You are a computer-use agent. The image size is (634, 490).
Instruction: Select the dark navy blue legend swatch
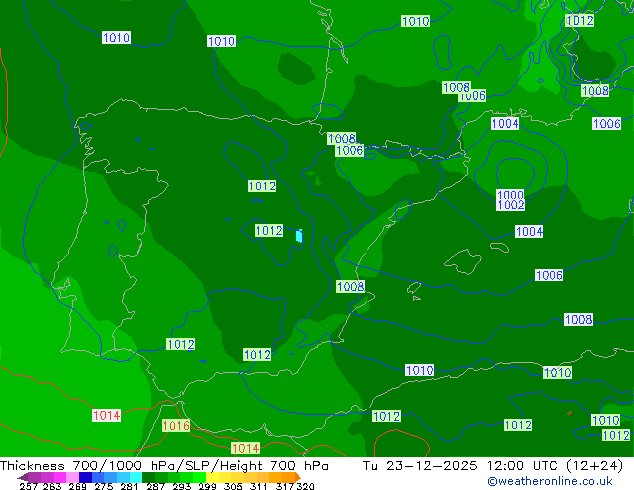85,477
